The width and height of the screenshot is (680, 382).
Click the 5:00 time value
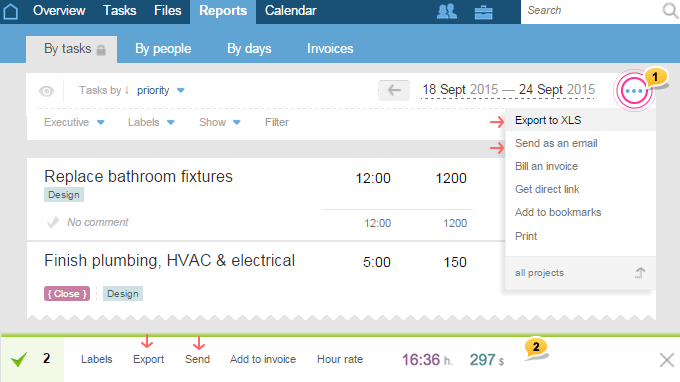point(376,262)
